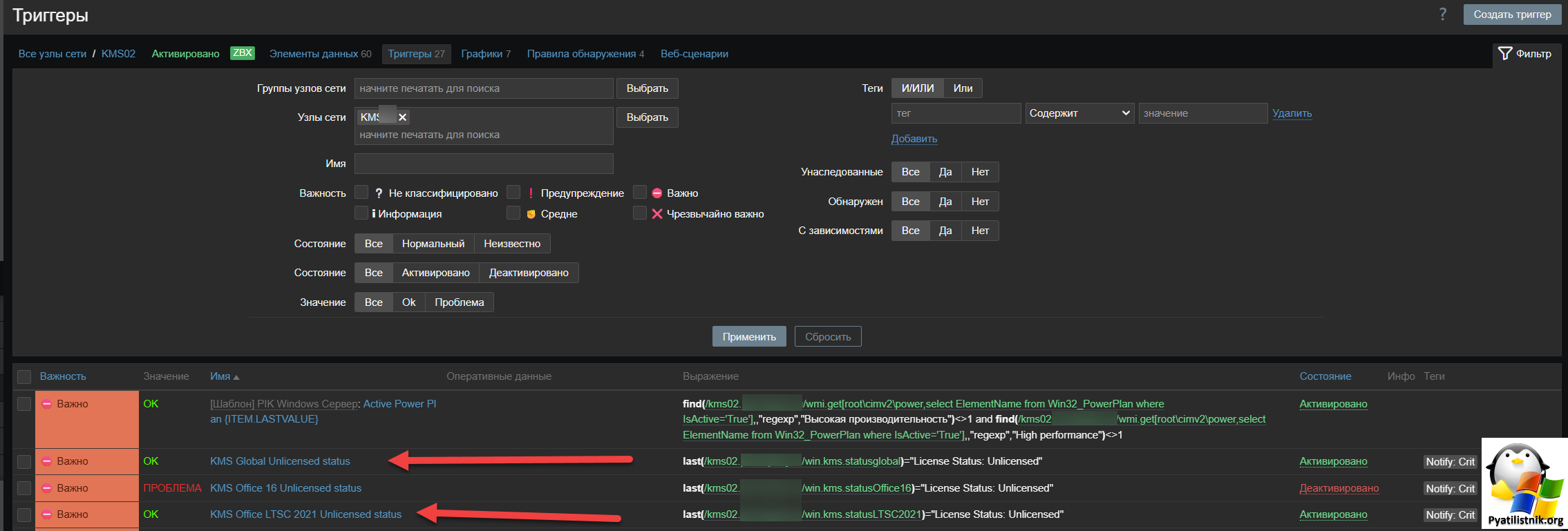Filter Состояние by Нормальный
The width and height of the screenshot is (1568, 531).
click(433, 244)
